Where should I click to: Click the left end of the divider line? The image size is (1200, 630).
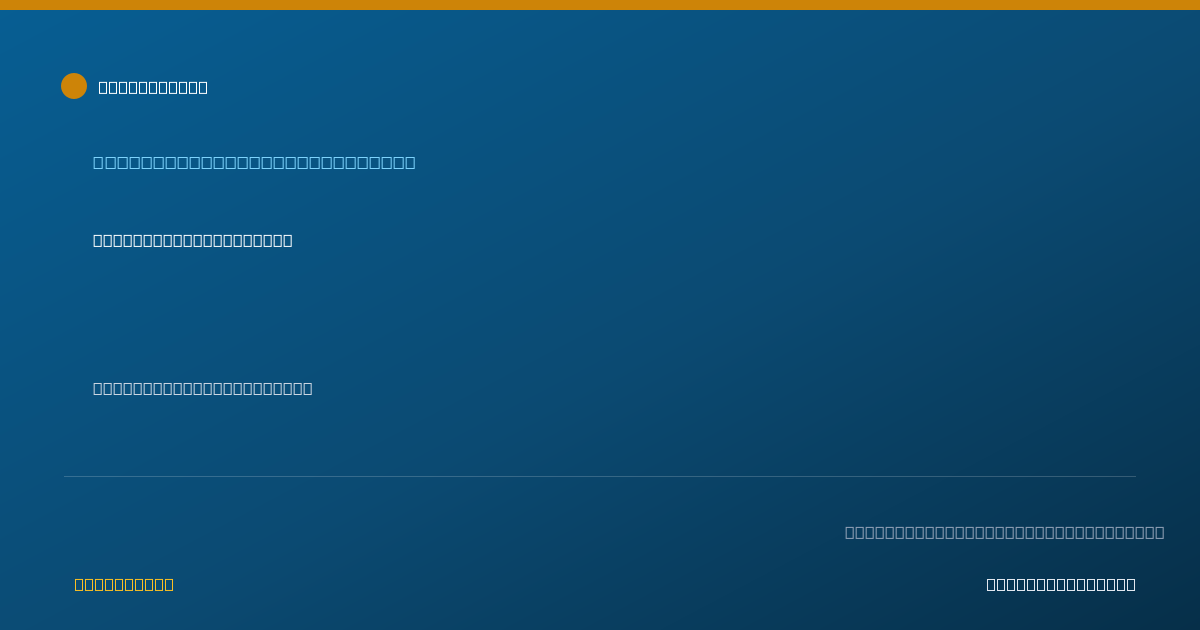coord(66,476)
